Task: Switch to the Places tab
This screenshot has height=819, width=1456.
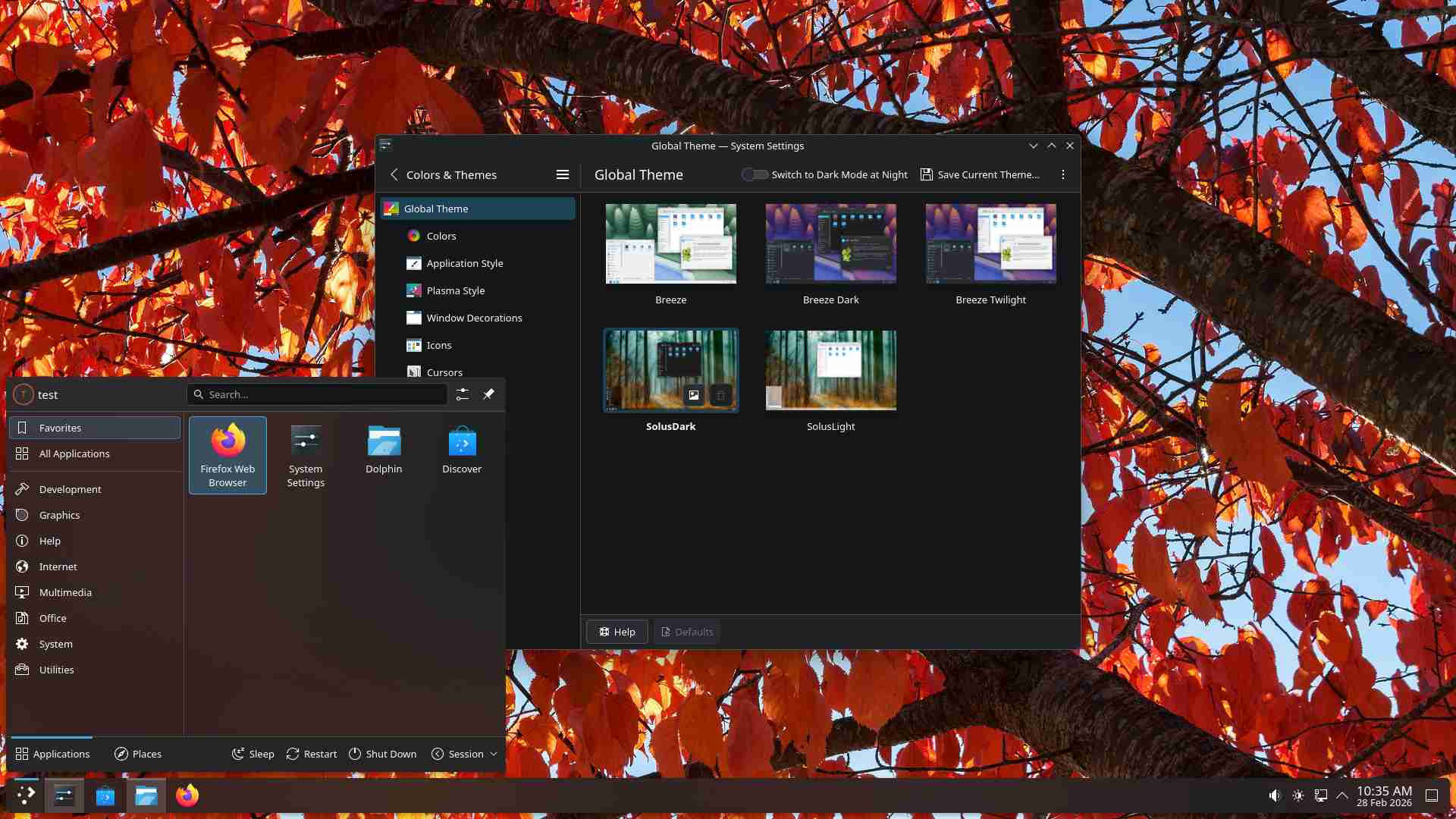Action: (138, 754)
